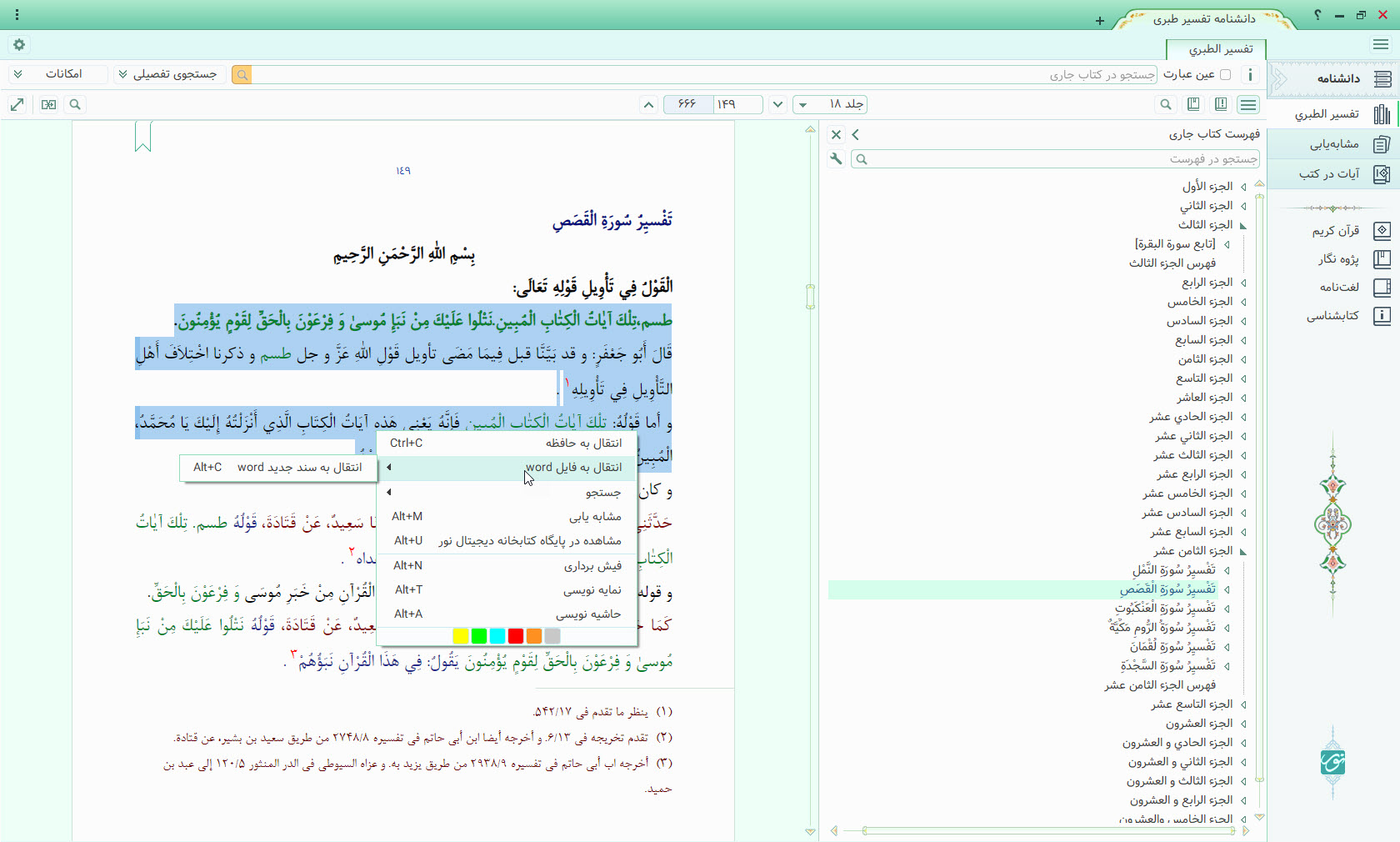Image resolution: width=1400 pixels, height=842 pixels.
Task: Open تفسير الطبري in sidebar
Action: (x=1333, y=113)
